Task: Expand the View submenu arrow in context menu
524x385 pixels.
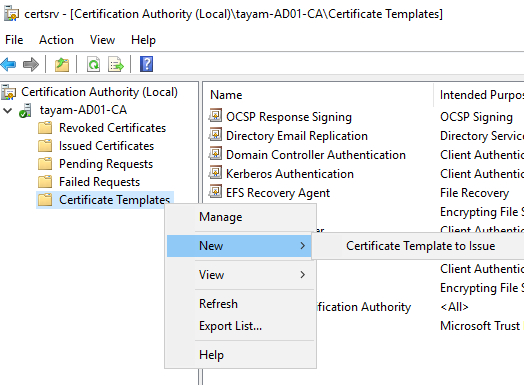Action: (302, 275)
